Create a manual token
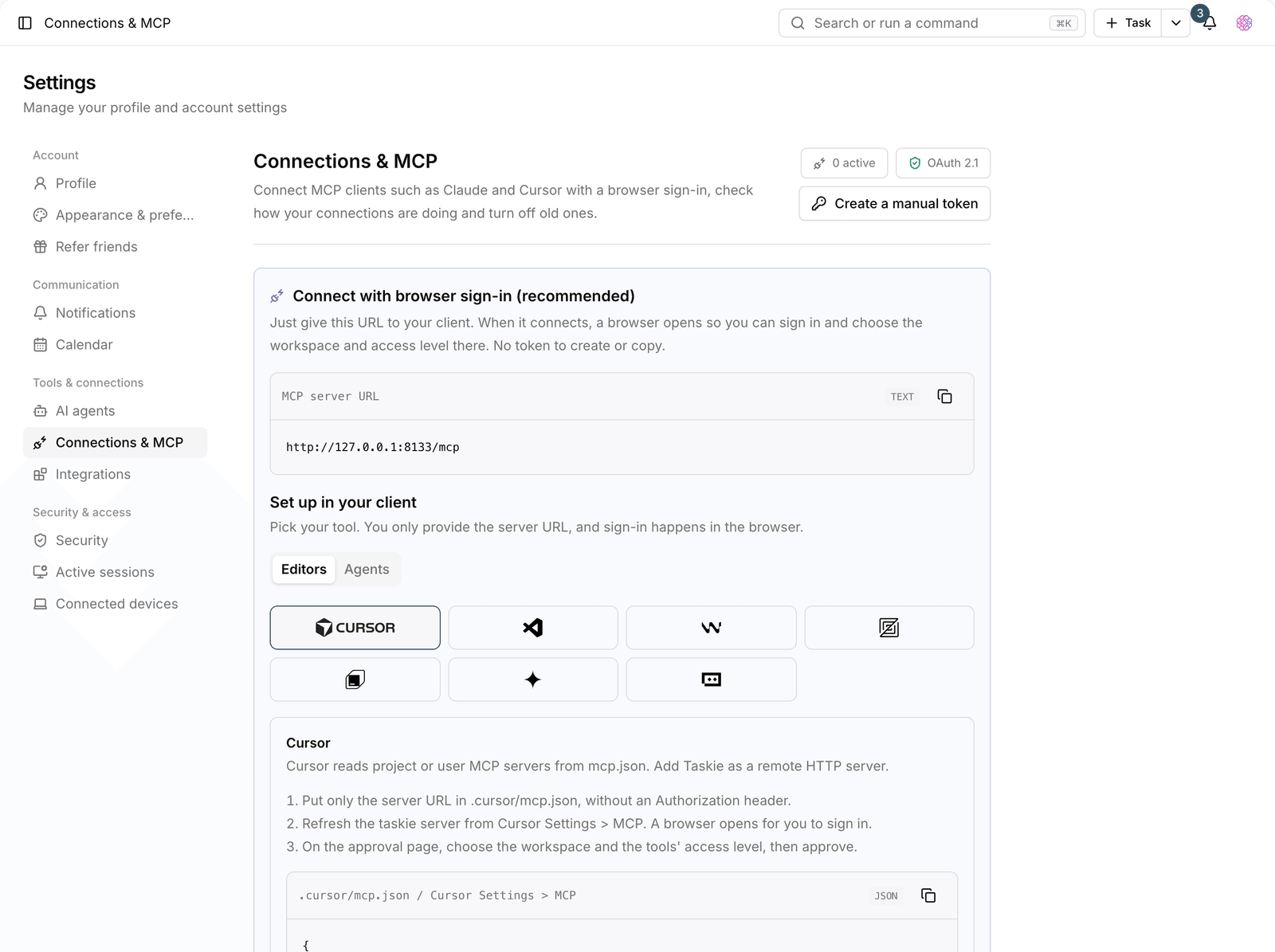 (894, 204)
